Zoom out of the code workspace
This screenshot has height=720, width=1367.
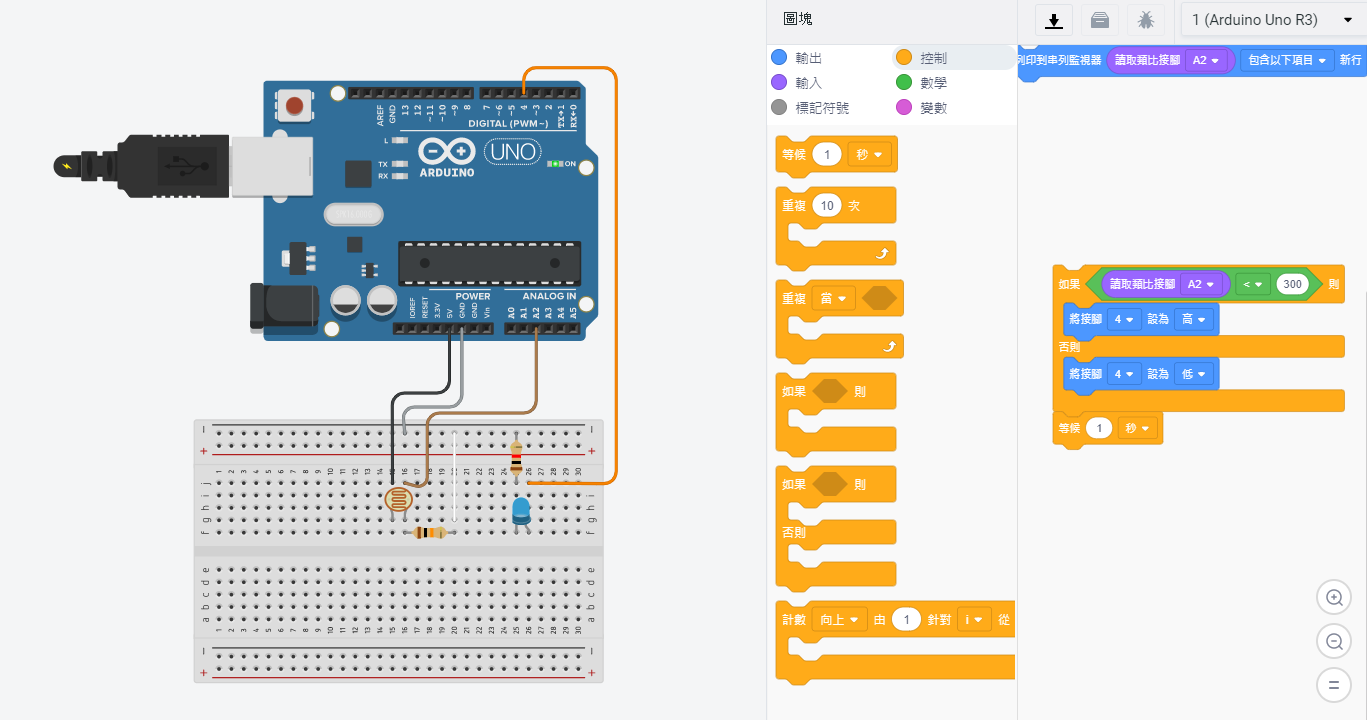click(x=1333, y=642)
